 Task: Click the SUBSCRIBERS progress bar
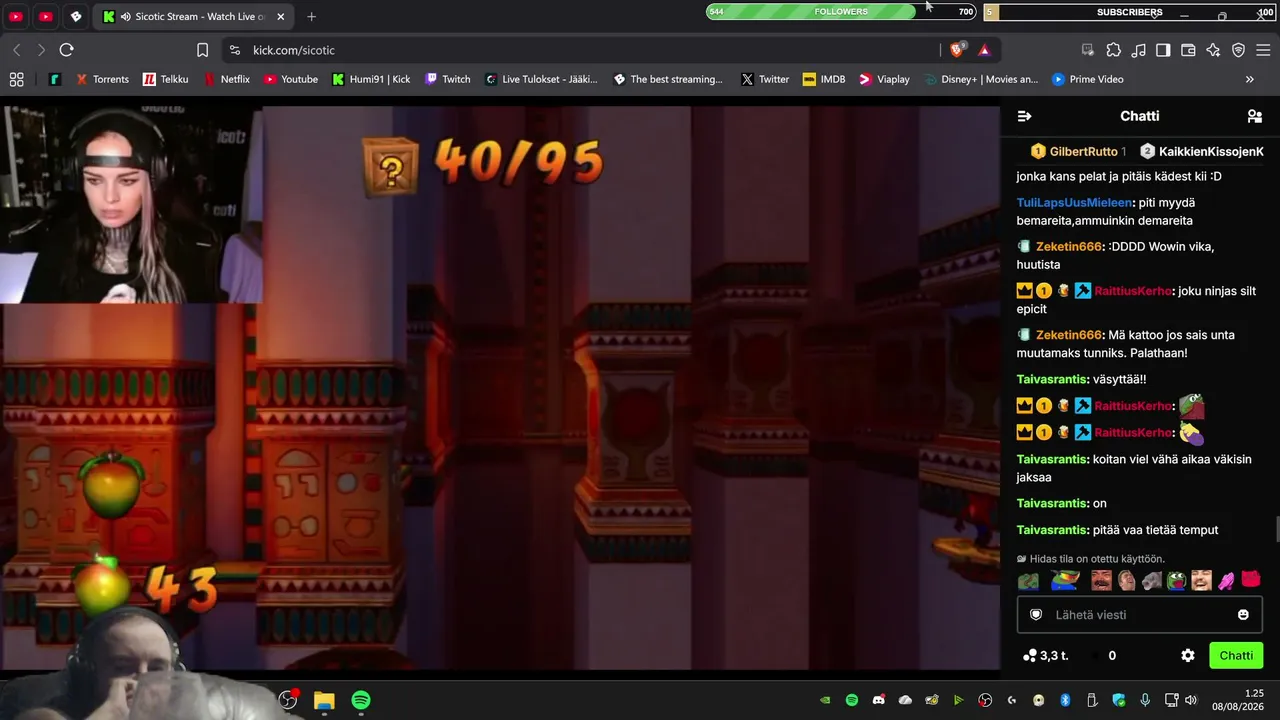tap(1130, 12)
